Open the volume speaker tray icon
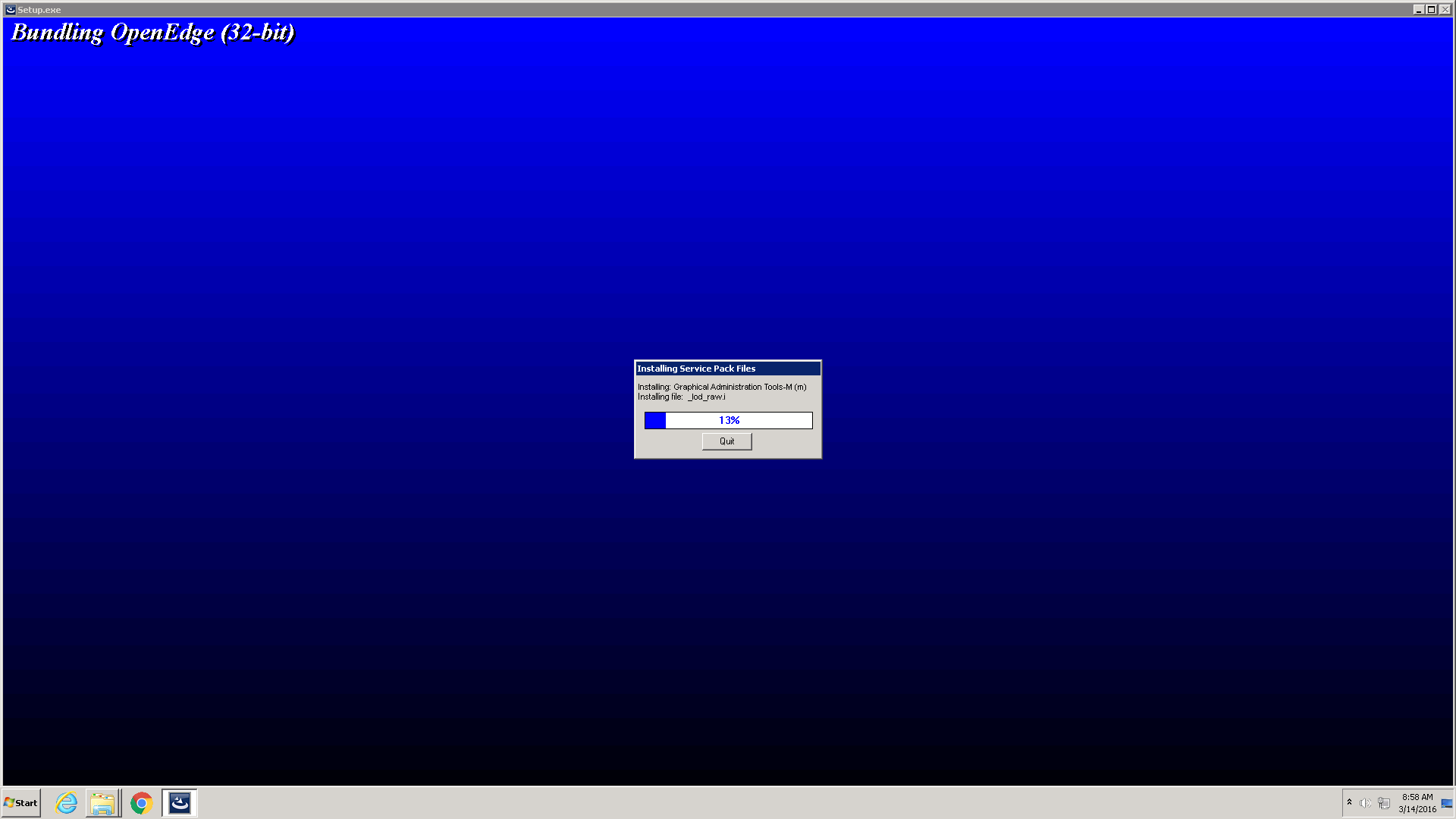 1365,803
